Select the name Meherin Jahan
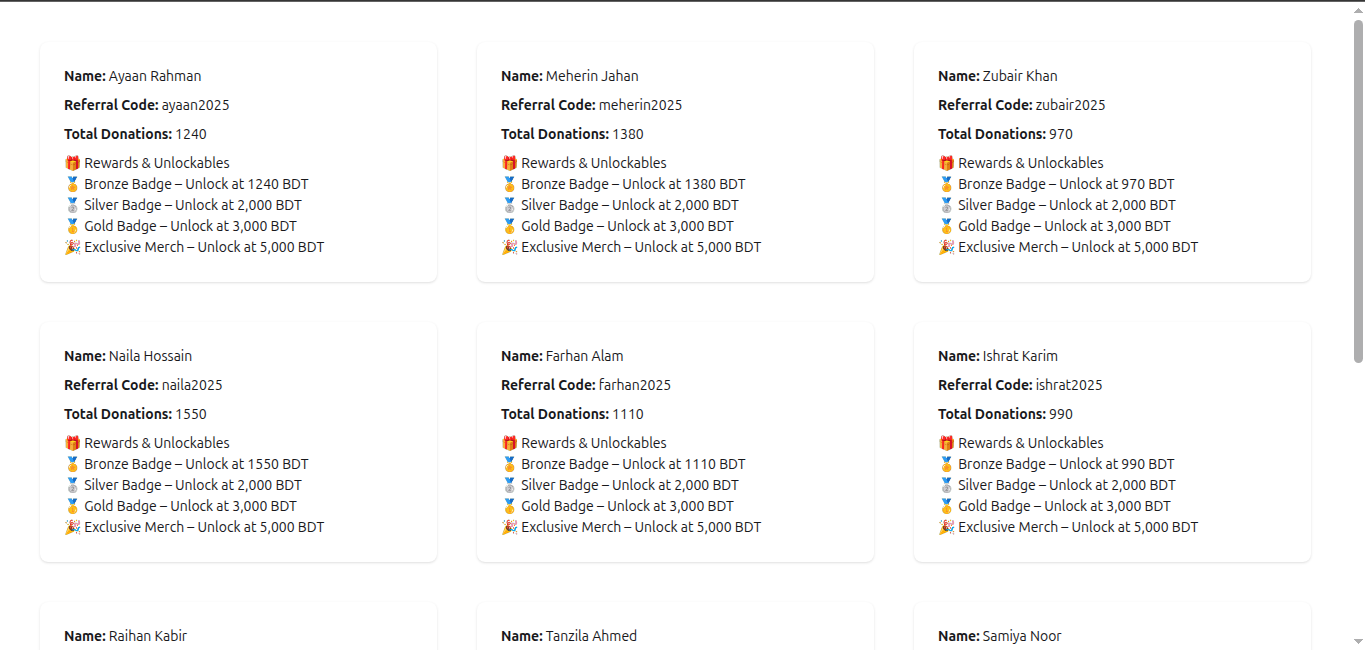The width and height of the screenshot is (1365, 650). click(592, 76)
